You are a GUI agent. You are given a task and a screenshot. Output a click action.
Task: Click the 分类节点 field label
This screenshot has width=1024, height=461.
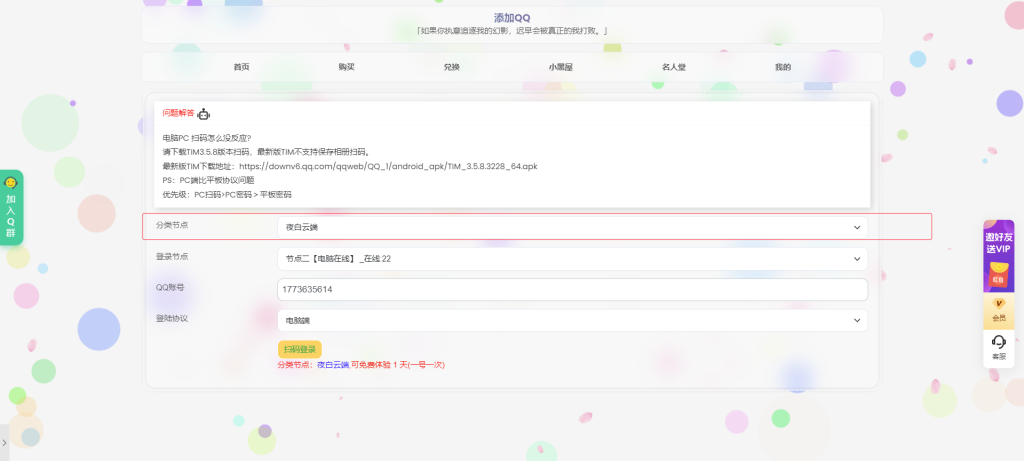pyautogui.click(x=172, y=225)
